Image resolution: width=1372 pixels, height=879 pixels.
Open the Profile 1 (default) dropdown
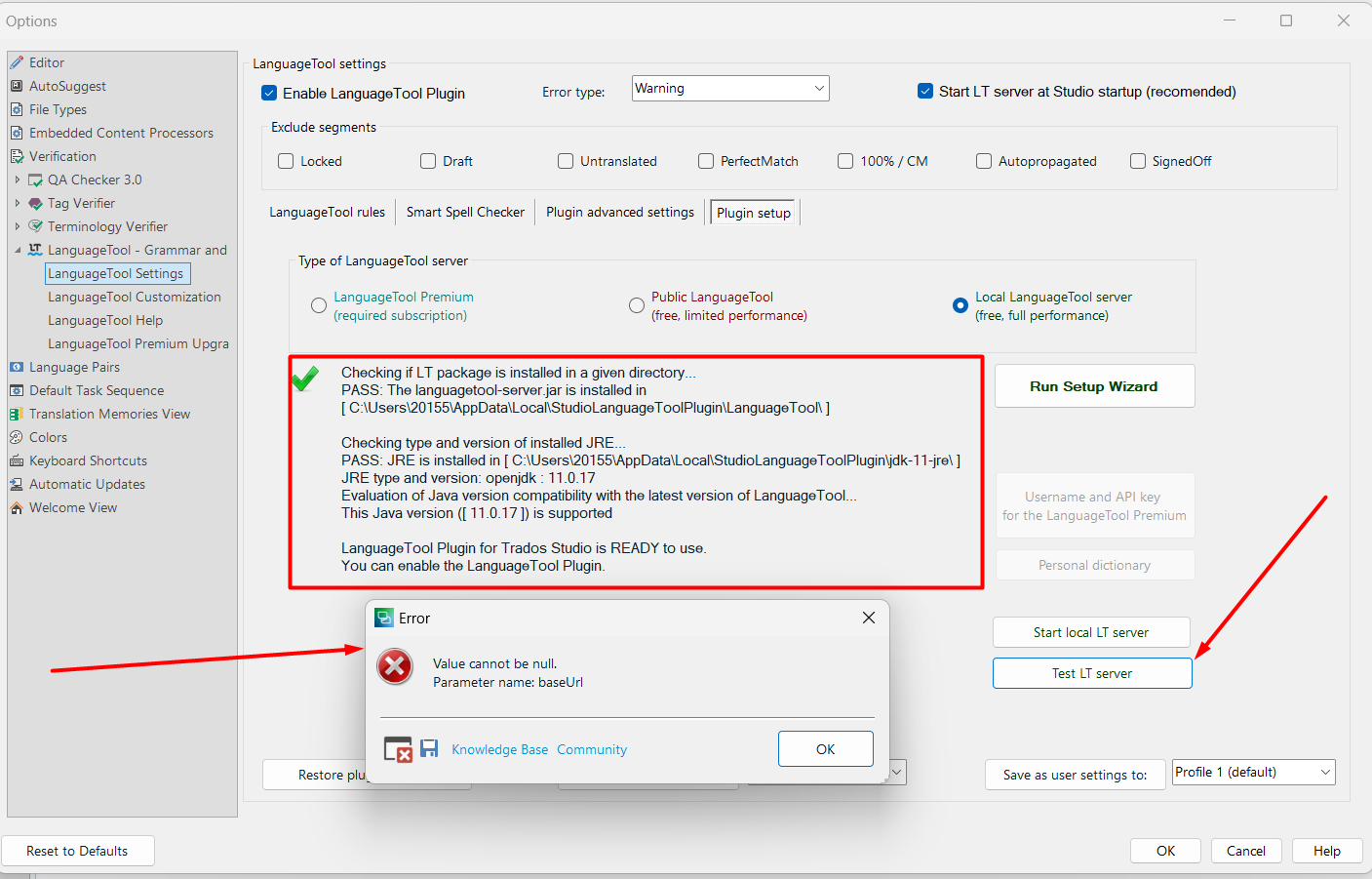coord(1253,772)
